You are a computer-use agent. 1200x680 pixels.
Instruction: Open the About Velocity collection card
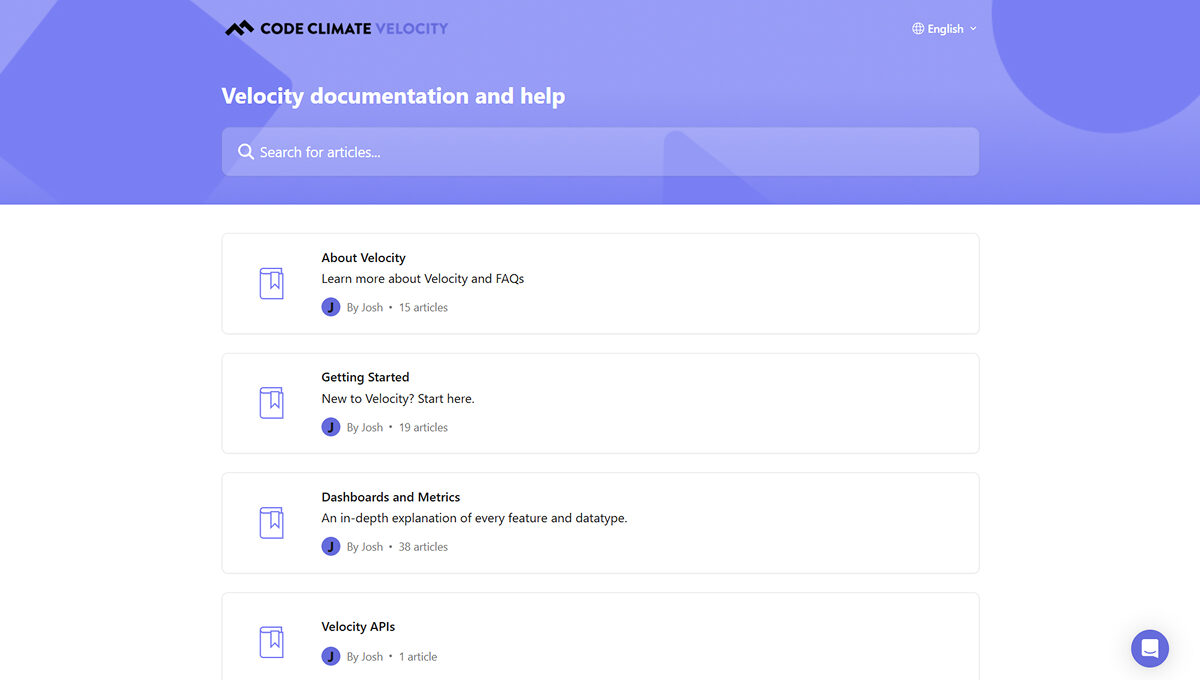tap(600, 283)
